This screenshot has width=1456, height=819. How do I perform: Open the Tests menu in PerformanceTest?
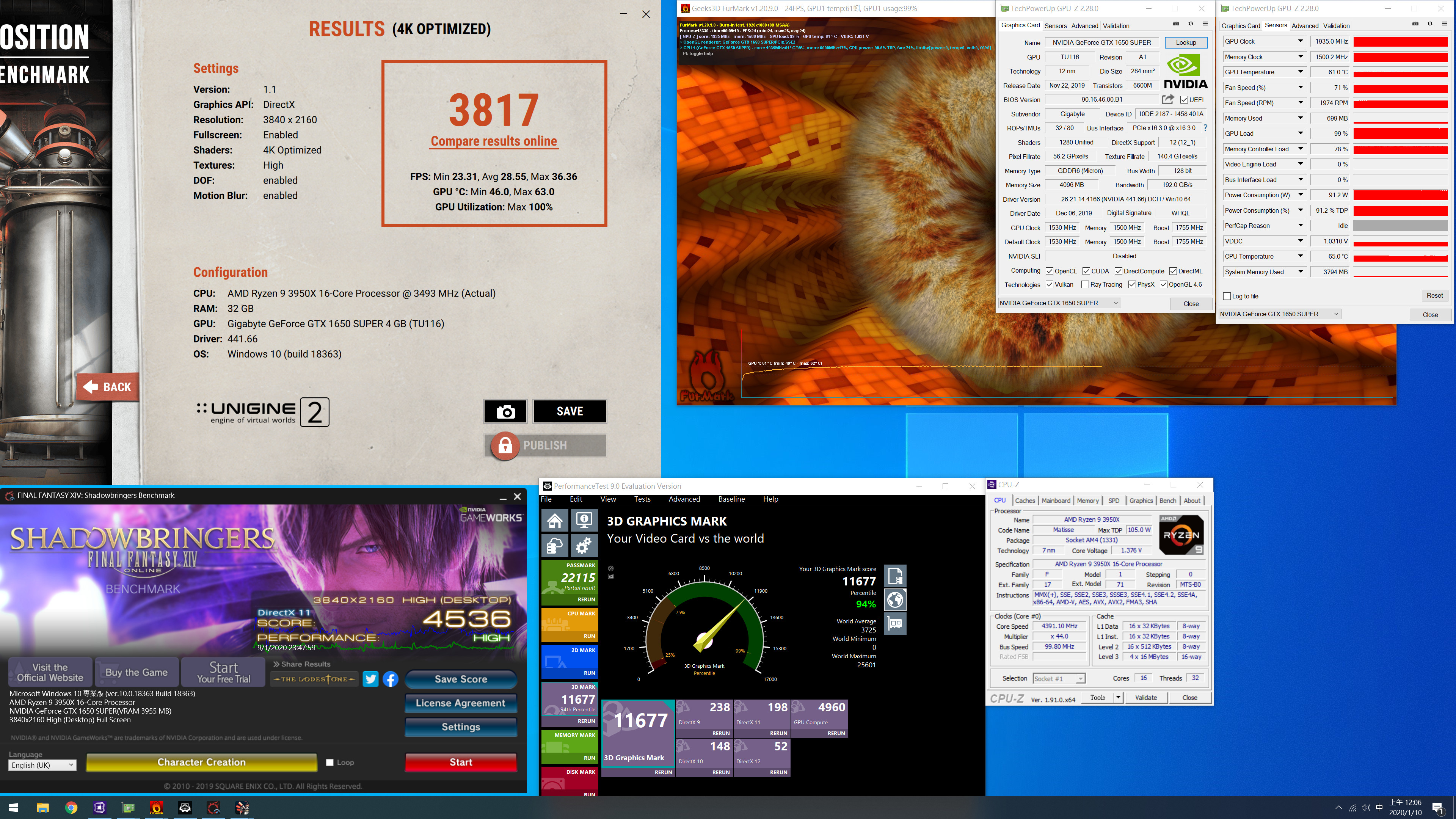point(642,499)
